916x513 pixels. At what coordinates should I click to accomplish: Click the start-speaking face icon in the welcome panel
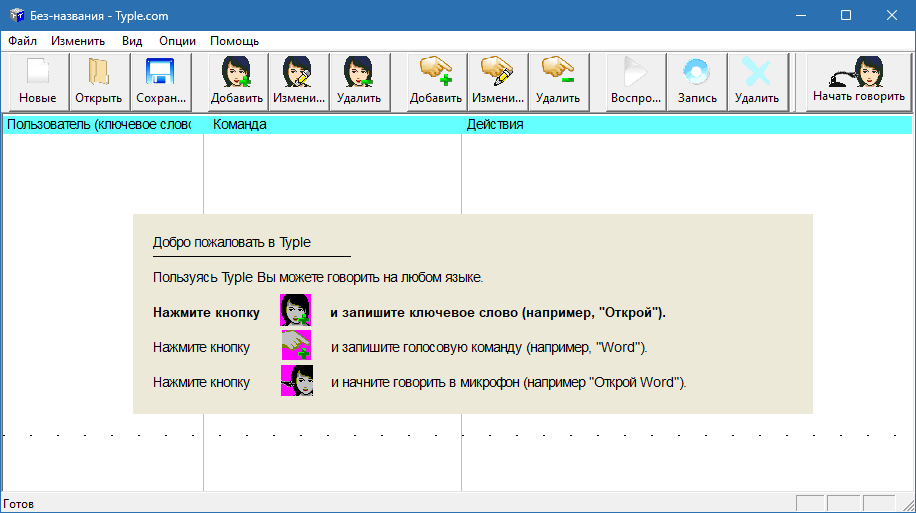297,380
